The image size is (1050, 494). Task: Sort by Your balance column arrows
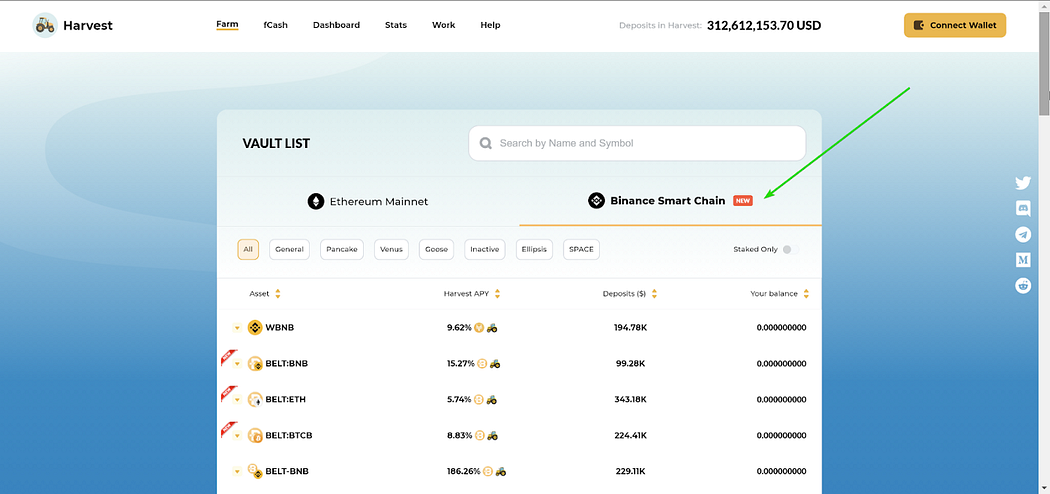(x=806, y=294)
